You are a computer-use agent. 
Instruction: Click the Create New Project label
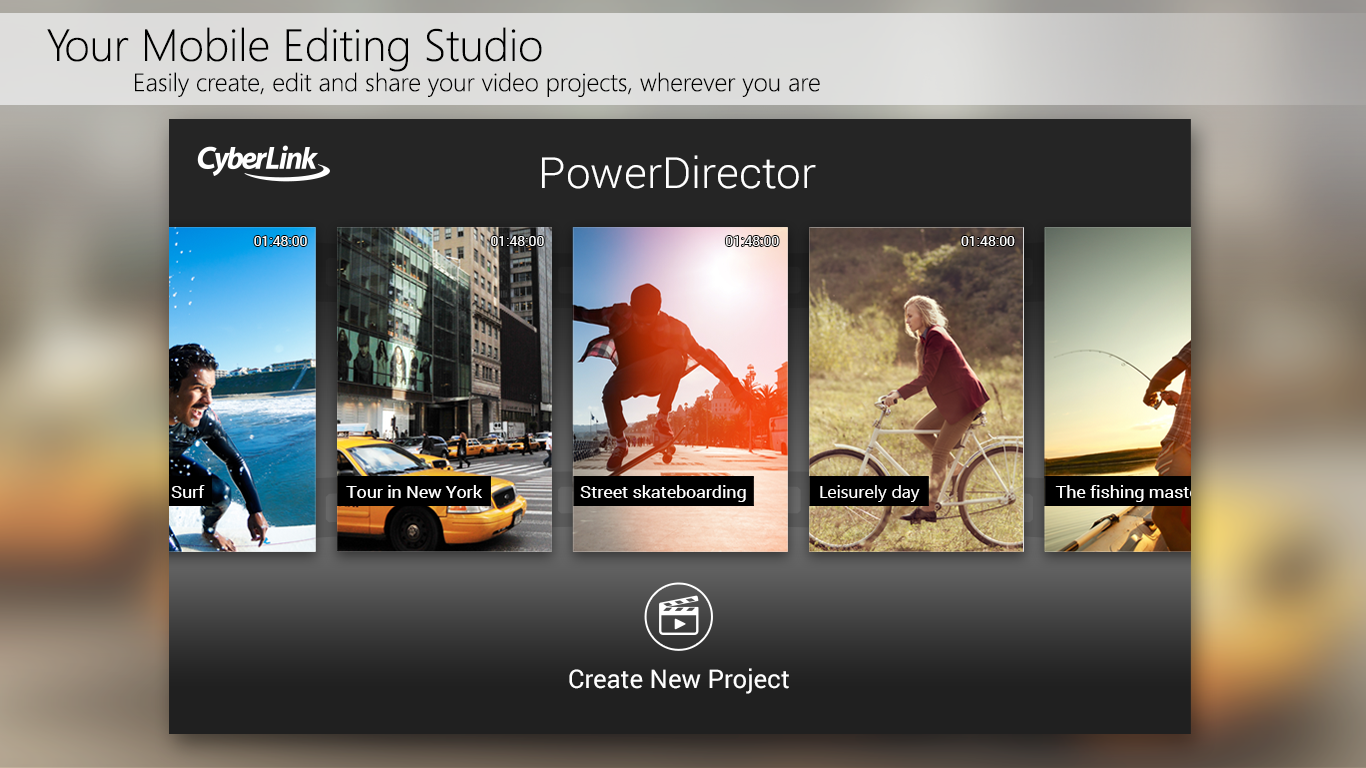pos(679,679)
